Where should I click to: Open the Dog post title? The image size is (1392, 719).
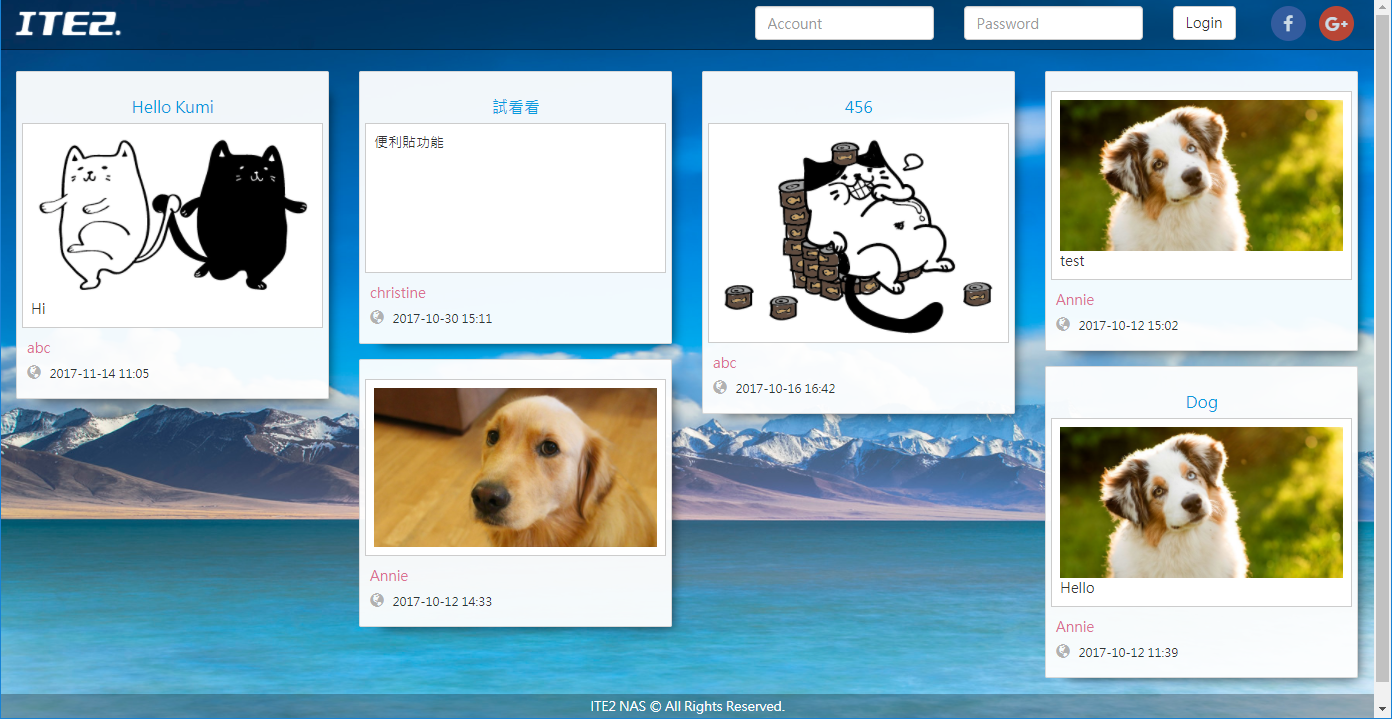(1202, 402)
